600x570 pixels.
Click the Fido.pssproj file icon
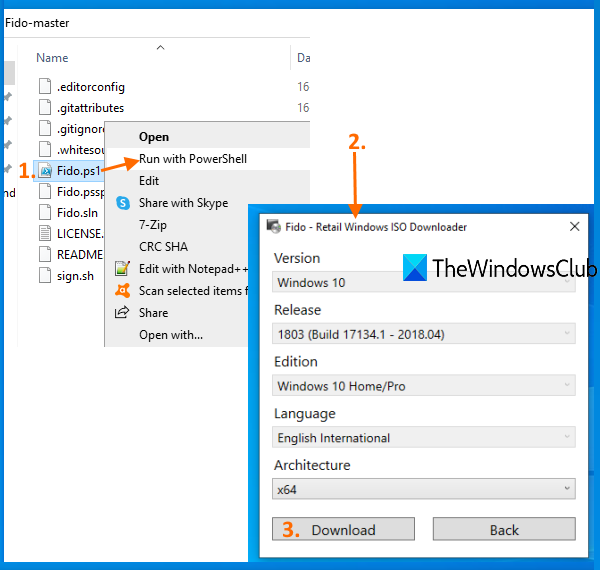[45, 191]
